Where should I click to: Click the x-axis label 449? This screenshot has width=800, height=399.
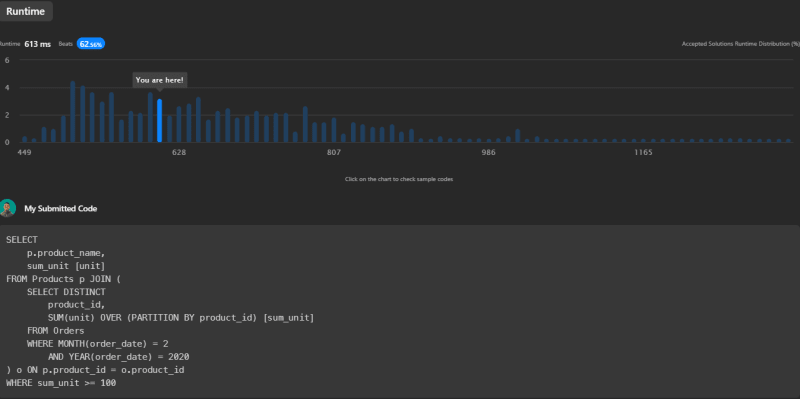24,153
